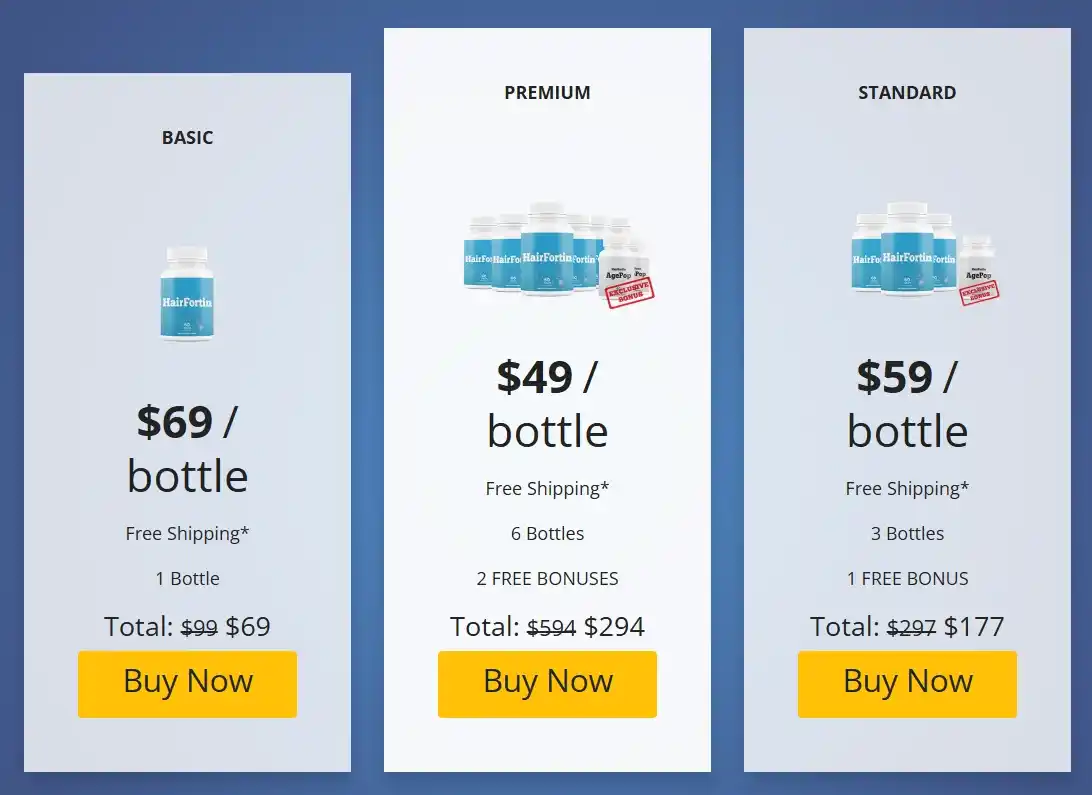
Task: Select the STANDARD plan heading
Action: (907, 93)
